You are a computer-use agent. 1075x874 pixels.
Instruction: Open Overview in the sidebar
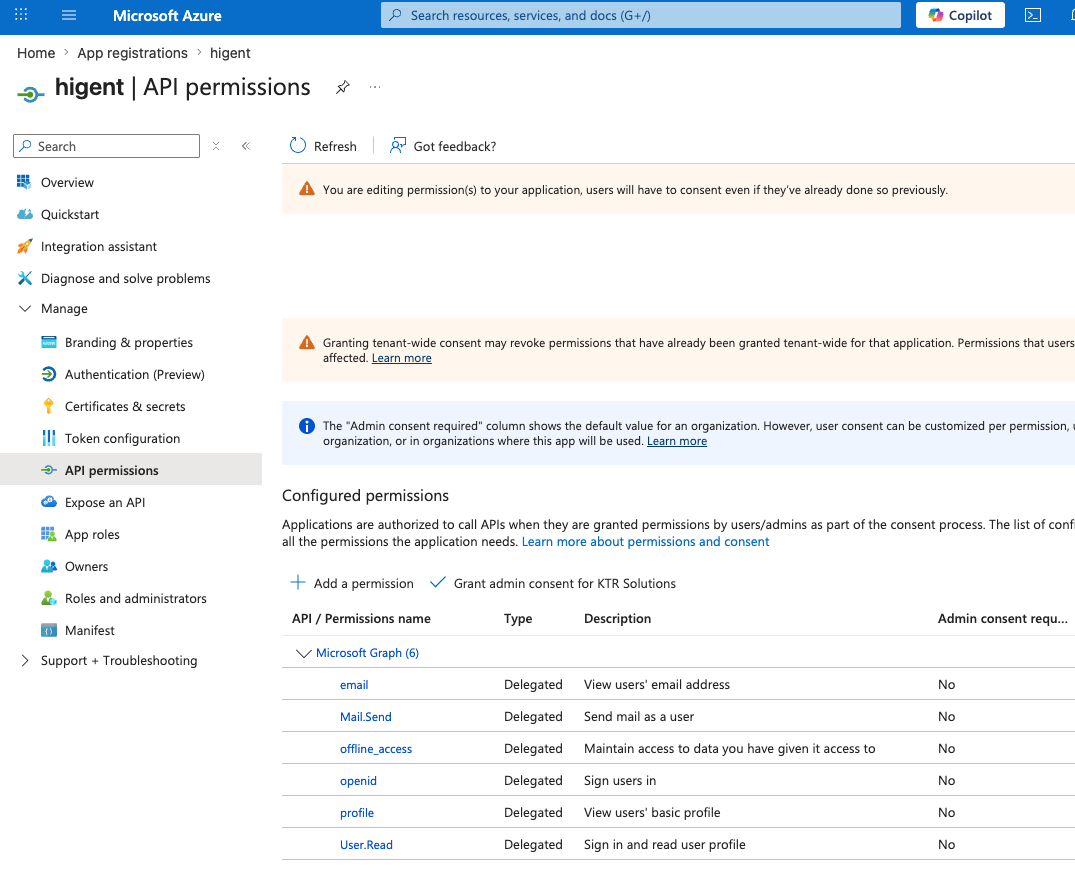click(67, 182)
